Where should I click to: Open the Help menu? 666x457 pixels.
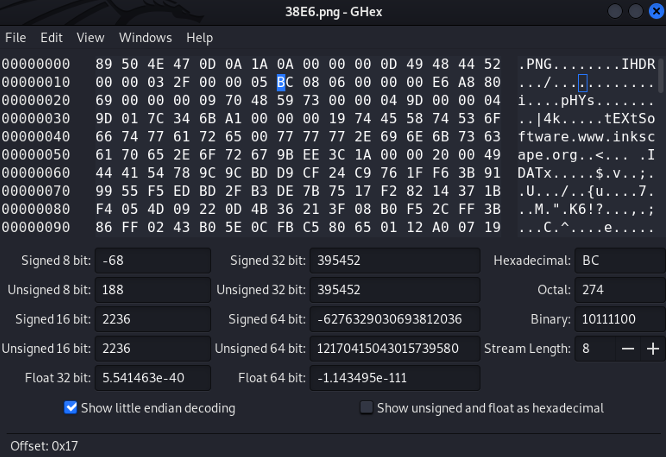pyautogui.click(x=200, y=38)
